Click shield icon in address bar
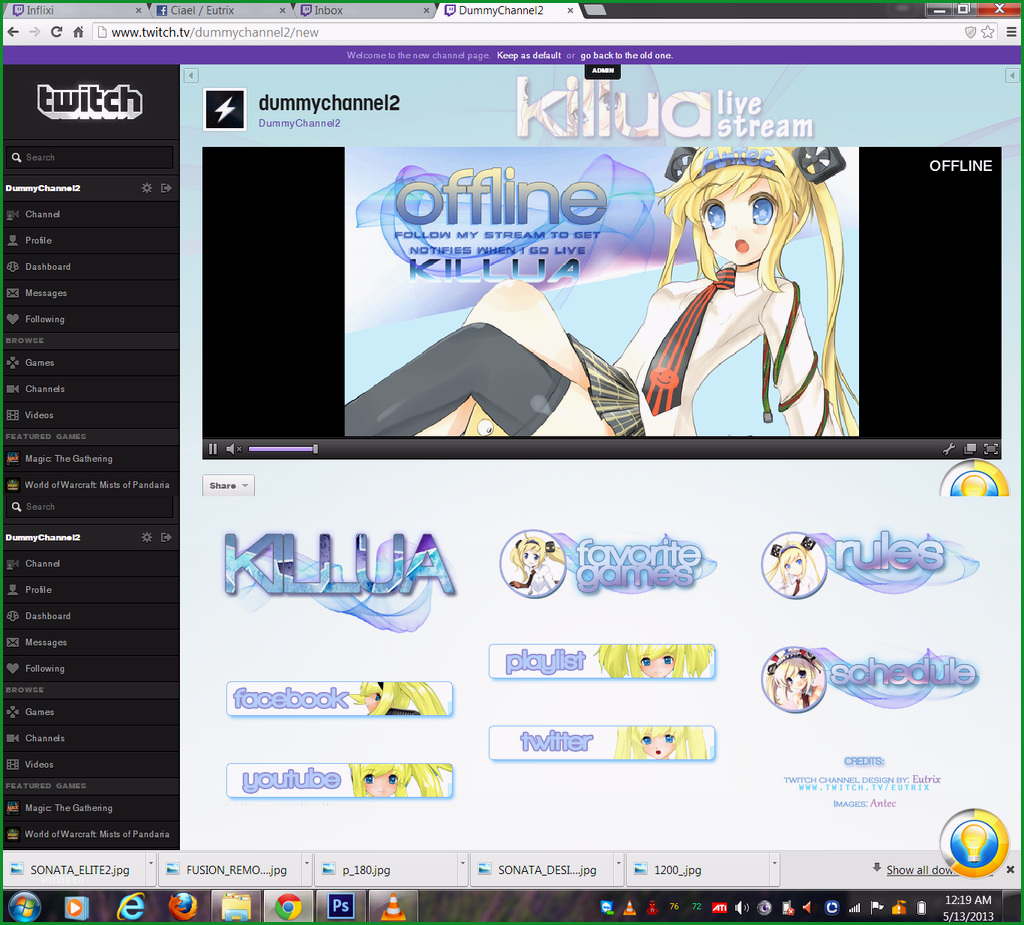1024x925 pixels. (x=970, y=32)
